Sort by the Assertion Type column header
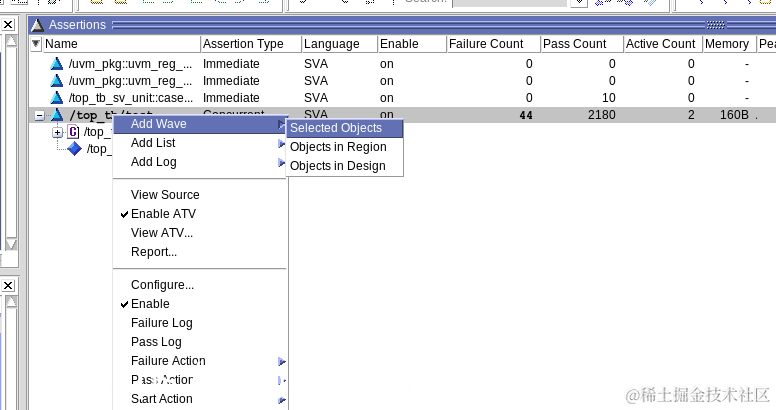This screenshot has height=410, width=776. pos(251,44)
